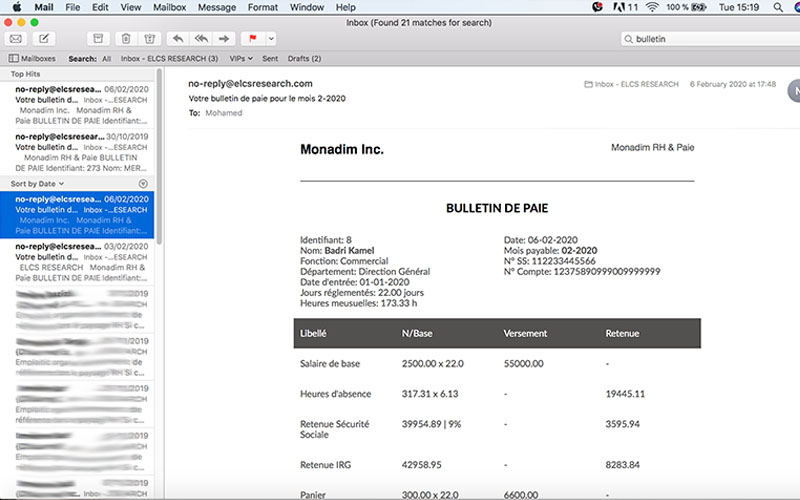The image size is (800, 500).
Task: Forward the selected message
Action: click(224, 39)
